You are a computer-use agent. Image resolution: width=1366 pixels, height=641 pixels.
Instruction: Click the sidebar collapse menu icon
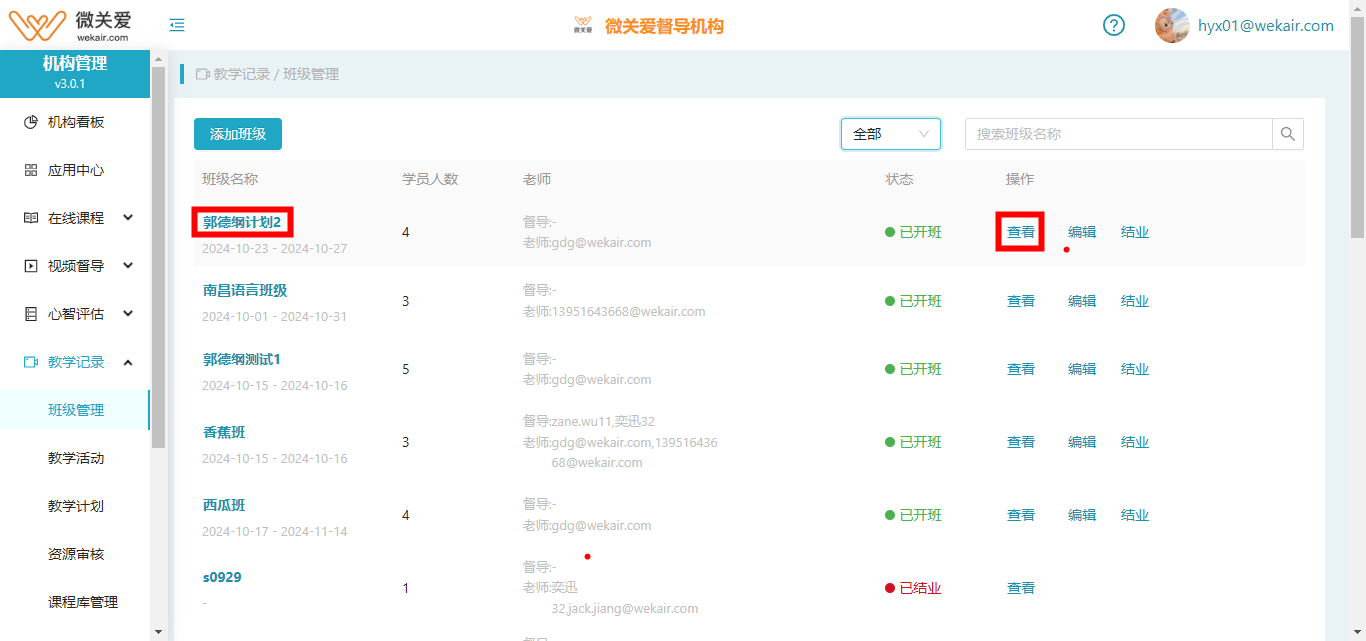[177, 25]
